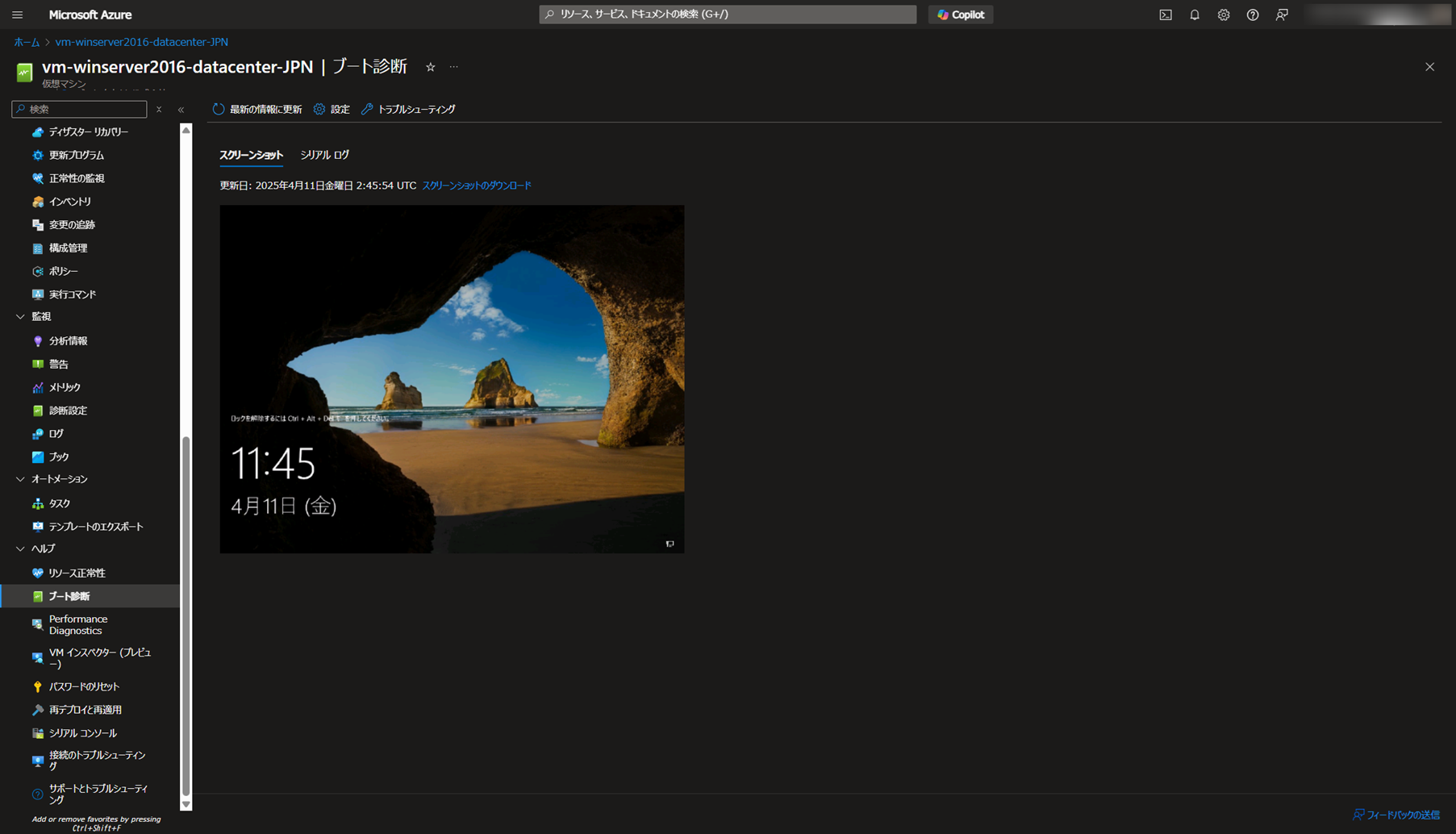1456x834 pixels.
Task: Collapse the オートメーション section
Action: (20, 479)
